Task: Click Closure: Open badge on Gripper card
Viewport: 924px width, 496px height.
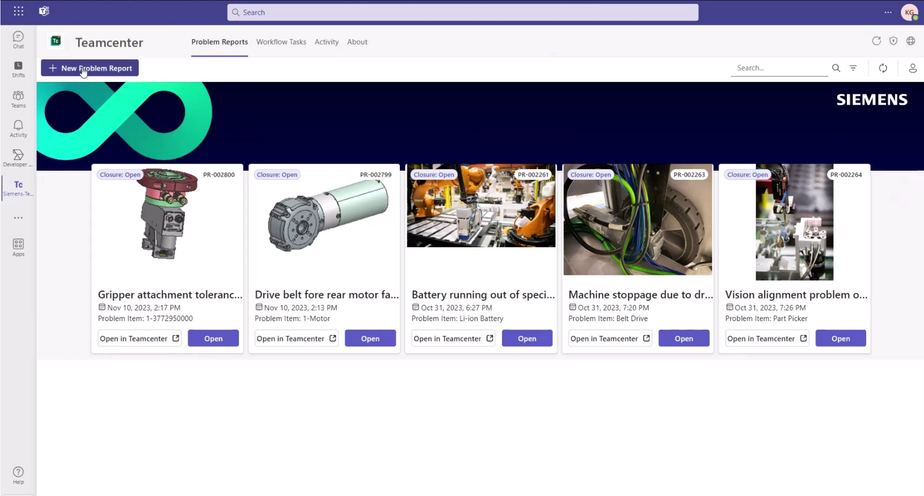Action: 120,174
